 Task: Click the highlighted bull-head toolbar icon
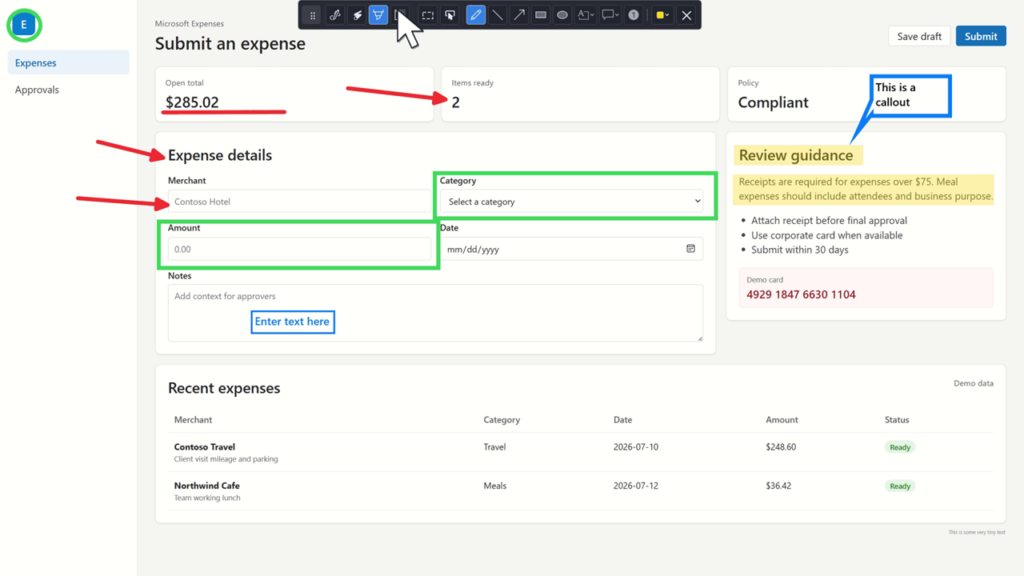click(378, 15)
